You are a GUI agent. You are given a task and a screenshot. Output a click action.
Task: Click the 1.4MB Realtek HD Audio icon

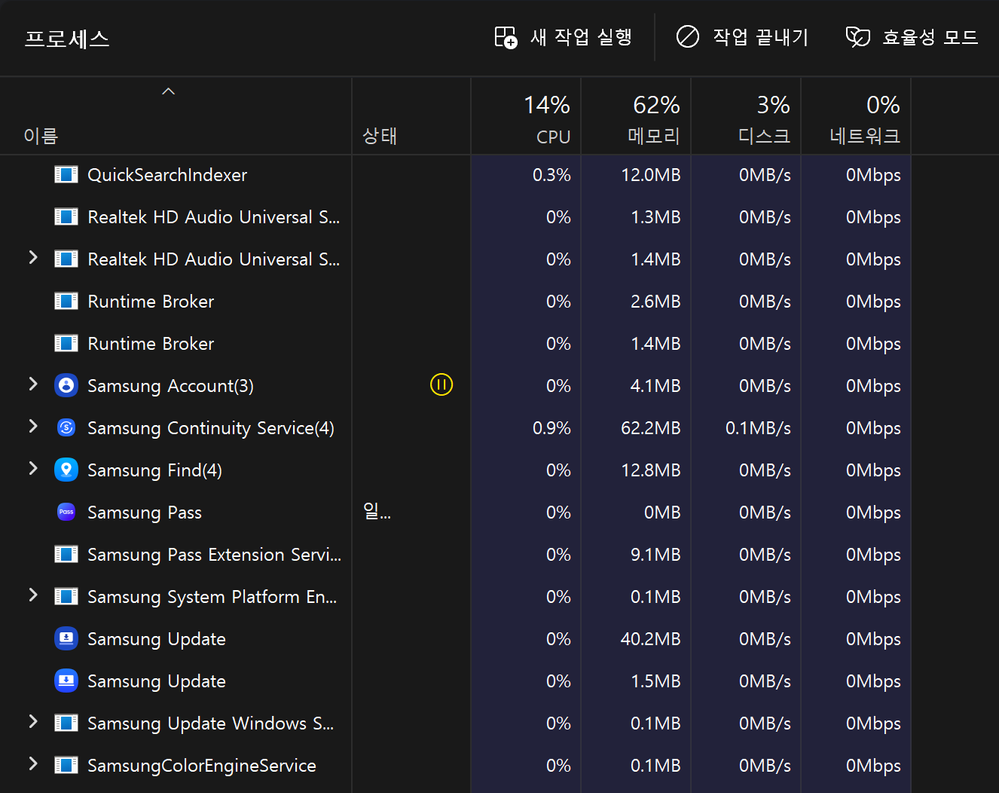coord(66,259)
